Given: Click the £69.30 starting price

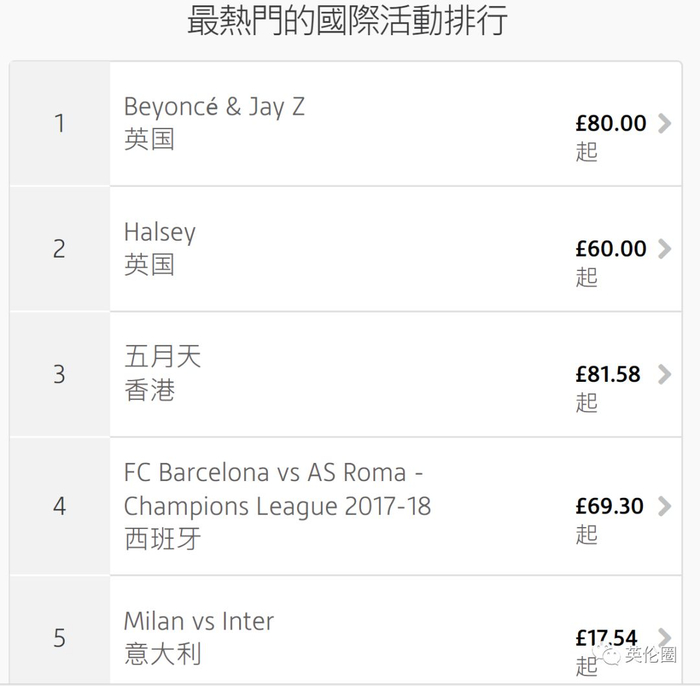Looking at the screenshot, I should click(609, 506).
